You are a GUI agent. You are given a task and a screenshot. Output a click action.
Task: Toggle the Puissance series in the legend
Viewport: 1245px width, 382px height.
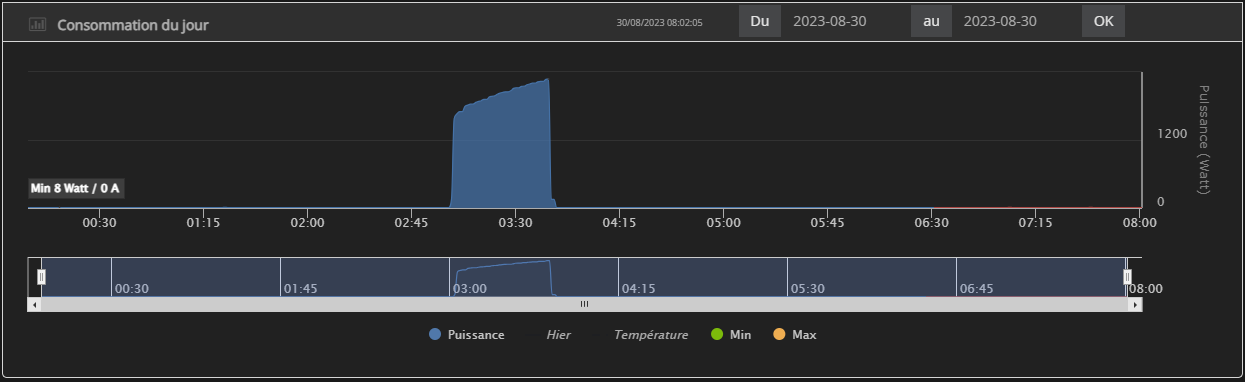(x=466, y=335)
